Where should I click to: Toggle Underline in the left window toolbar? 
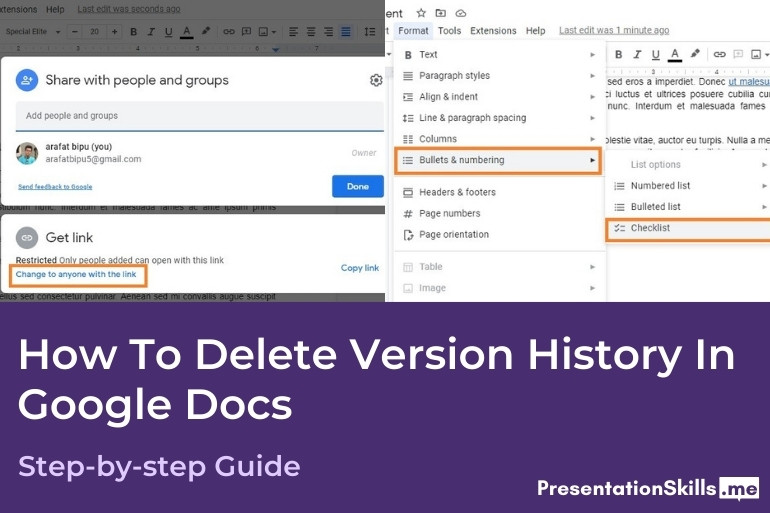168,32
